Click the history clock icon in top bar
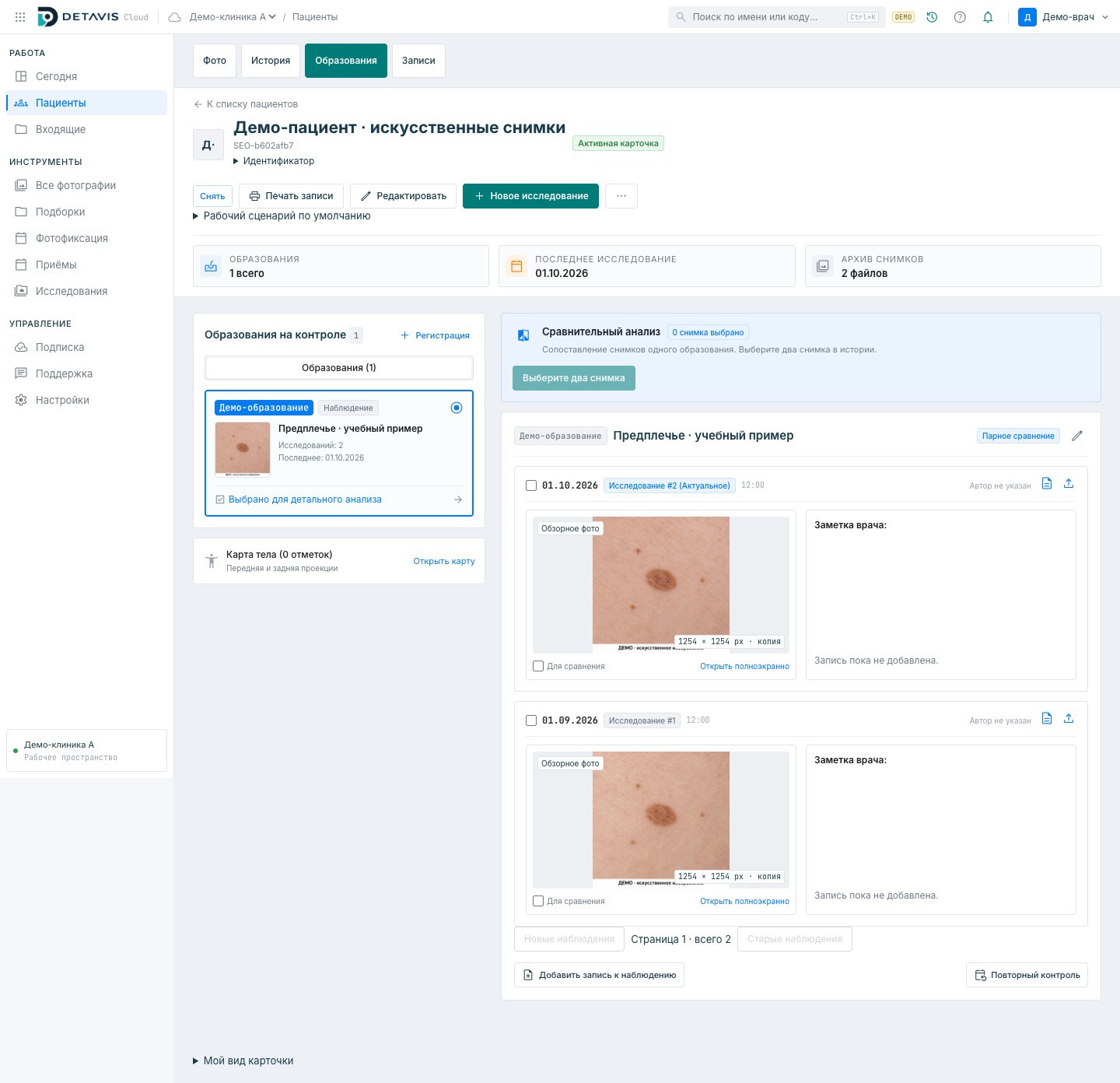This screenshot has height=1083, width=1120. pos(932,17)
